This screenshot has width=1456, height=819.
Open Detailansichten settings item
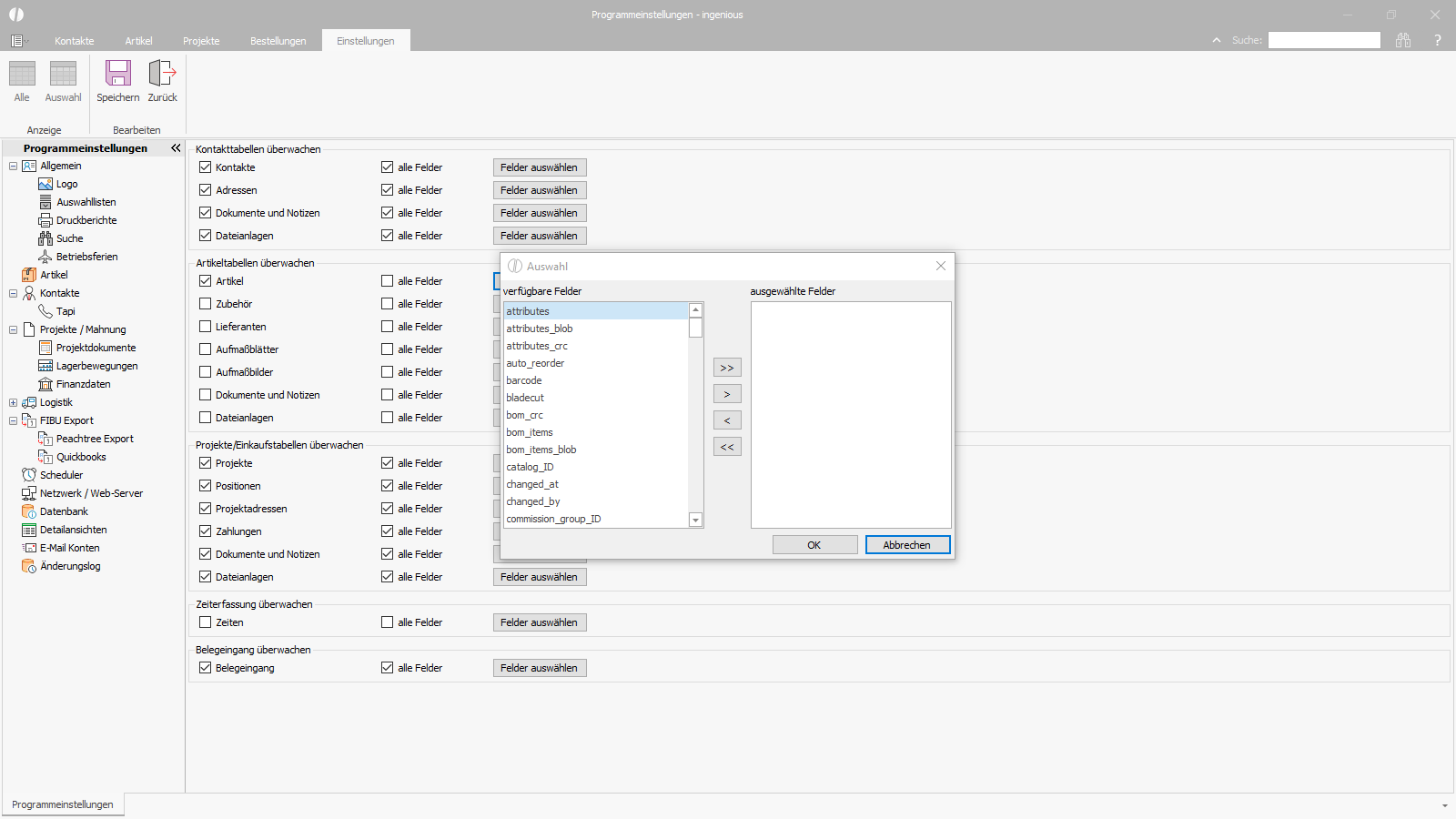click(73, 530)
